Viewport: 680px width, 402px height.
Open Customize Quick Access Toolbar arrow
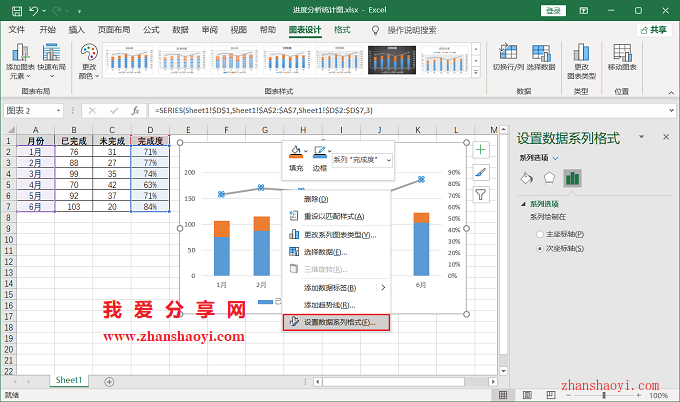79,11
